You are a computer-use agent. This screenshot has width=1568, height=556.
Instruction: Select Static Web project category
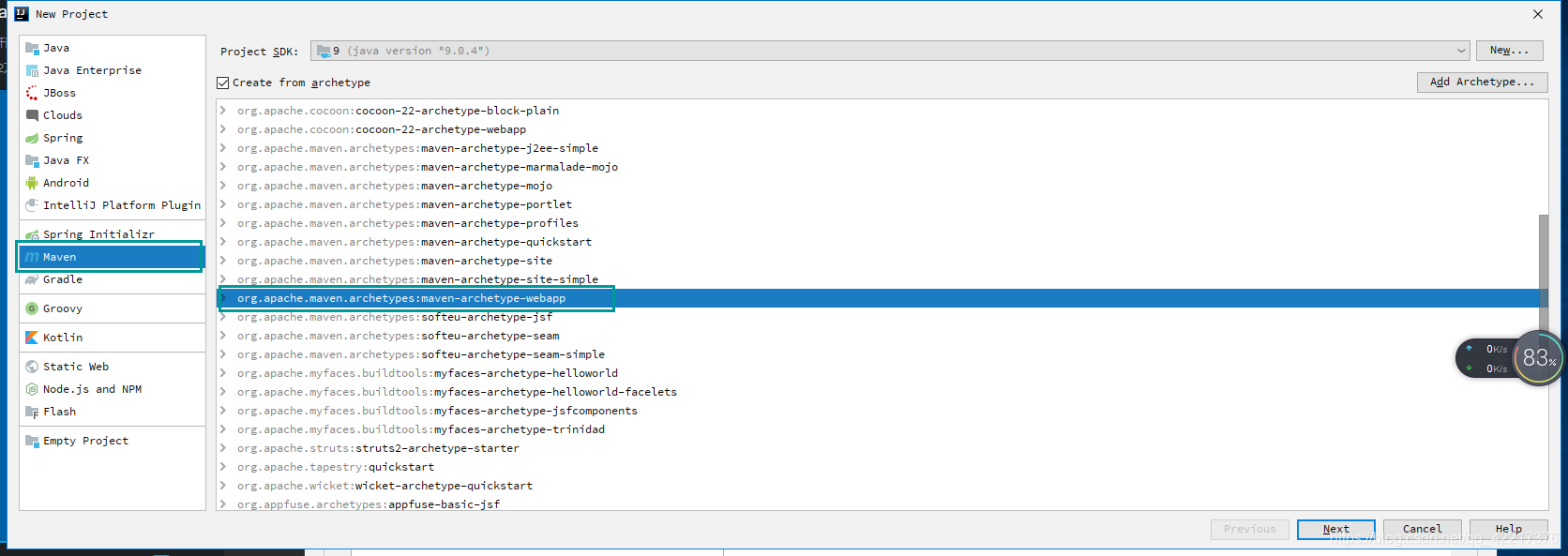(113, 367)
